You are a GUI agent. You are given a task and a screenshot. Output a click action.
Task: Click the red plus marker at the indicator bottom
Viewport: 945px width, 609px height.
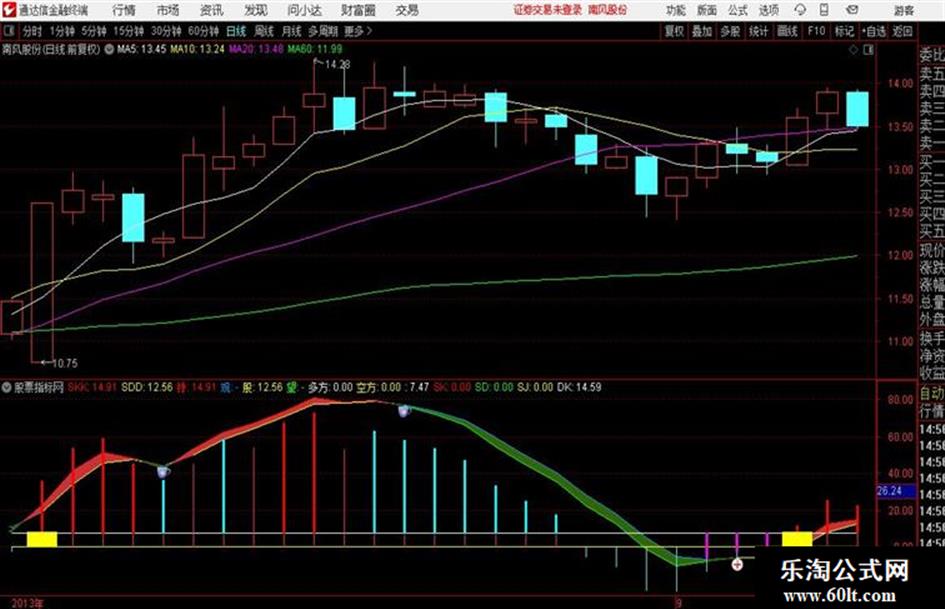pyautogui.click(x=737, y=564)
